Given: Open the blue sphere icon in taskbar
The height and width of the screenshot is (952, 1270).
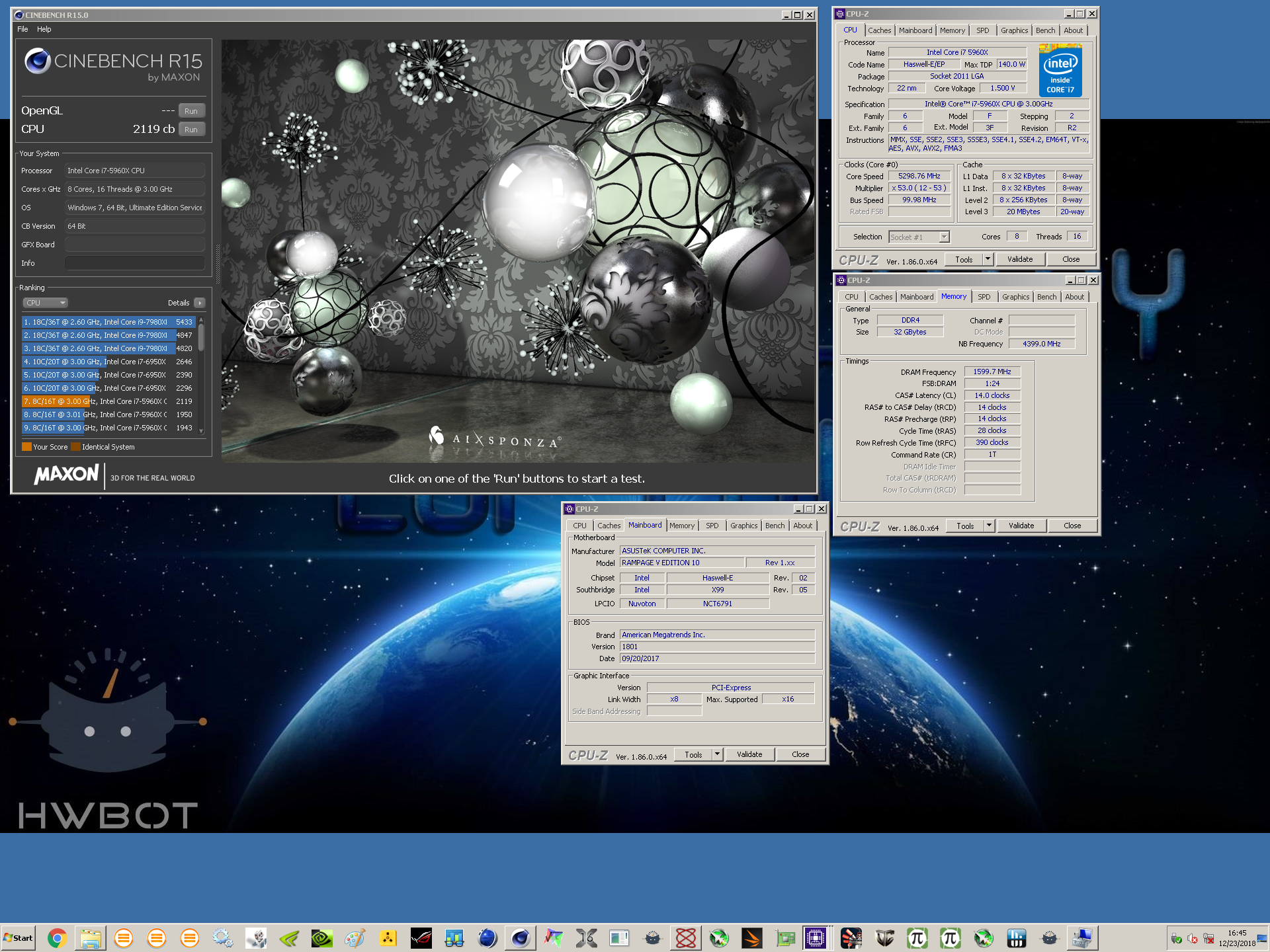Looking at the screenshot, I should click(x=487, y=937).
